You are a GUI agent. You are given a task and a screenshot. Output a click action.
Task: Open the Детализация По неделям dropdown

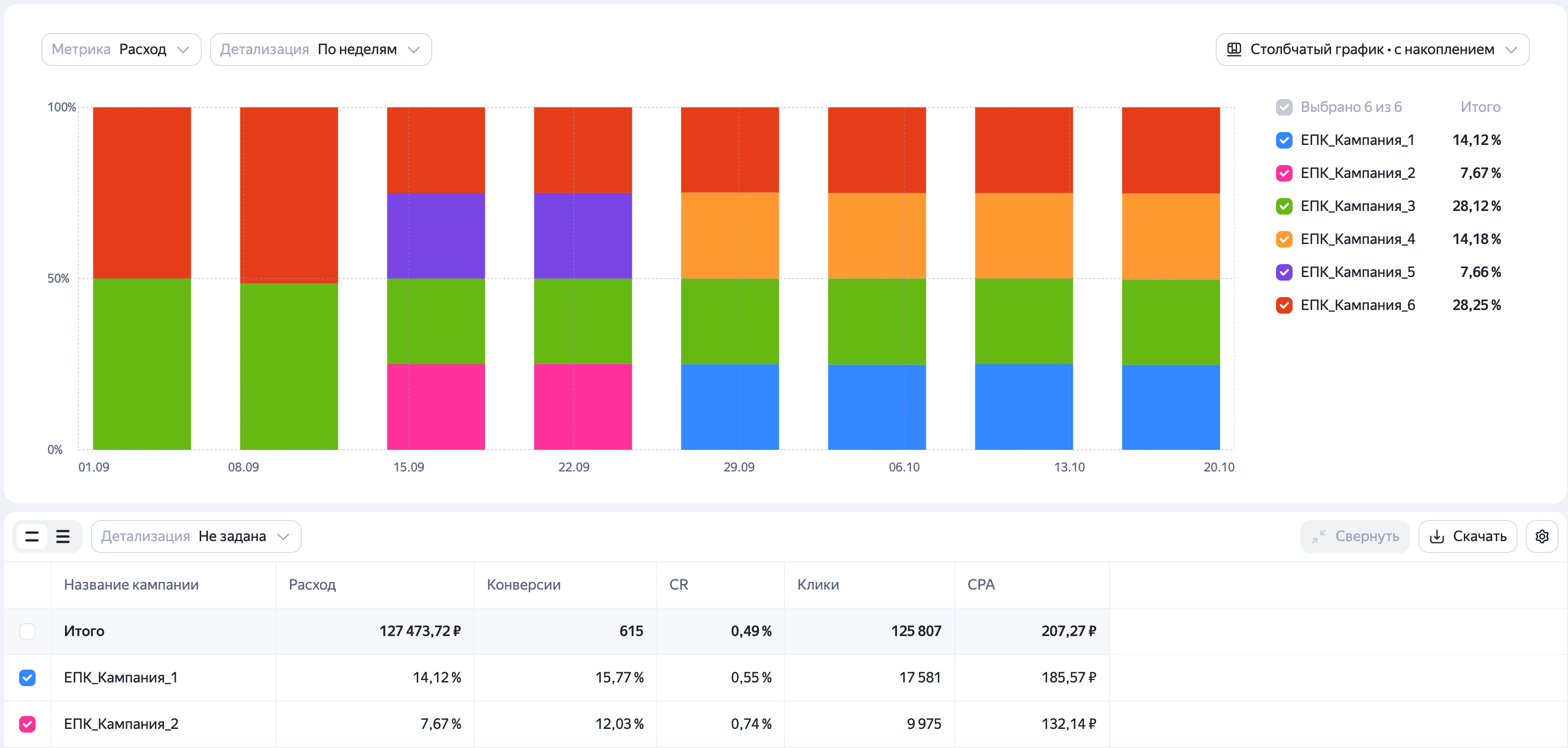point(321,50)
